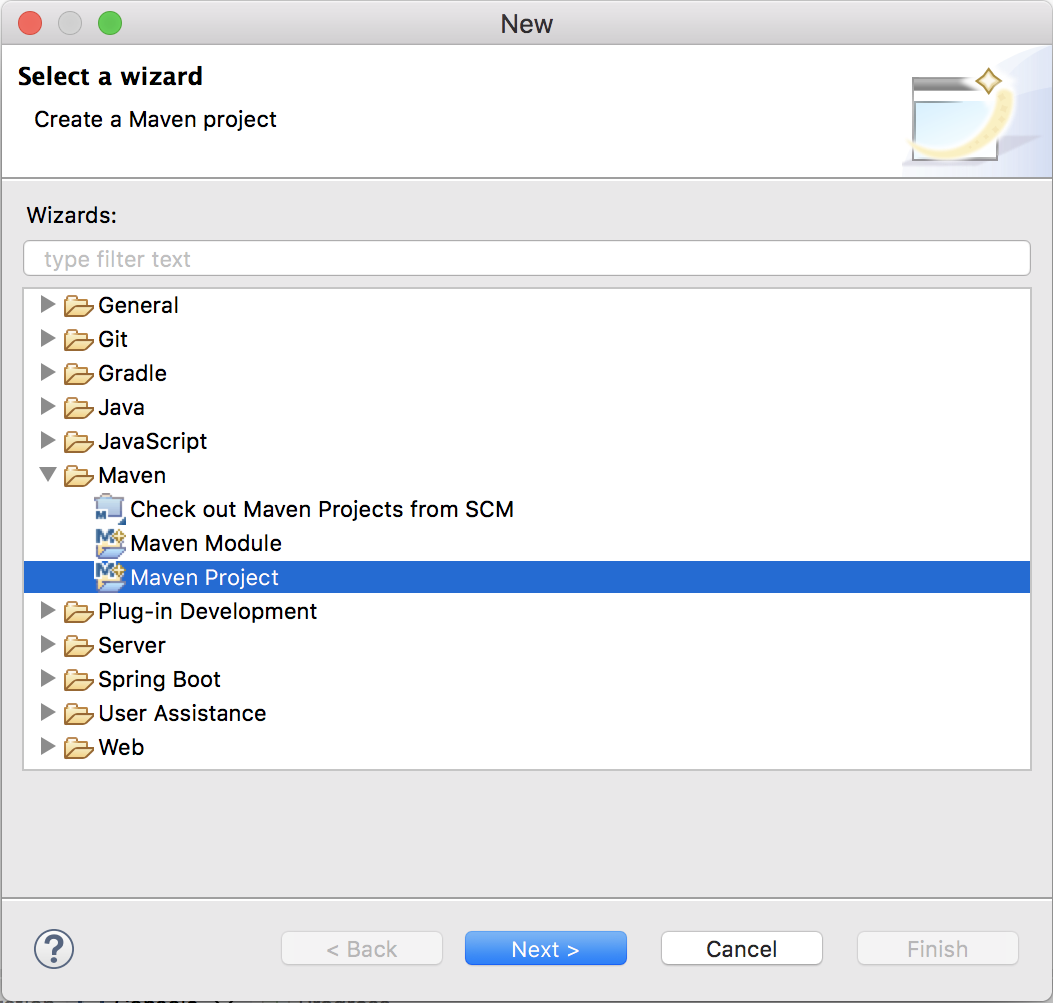Select the 'Maven' label
The width and height of the screenshot is (1053, 1003).
point(132,475)
